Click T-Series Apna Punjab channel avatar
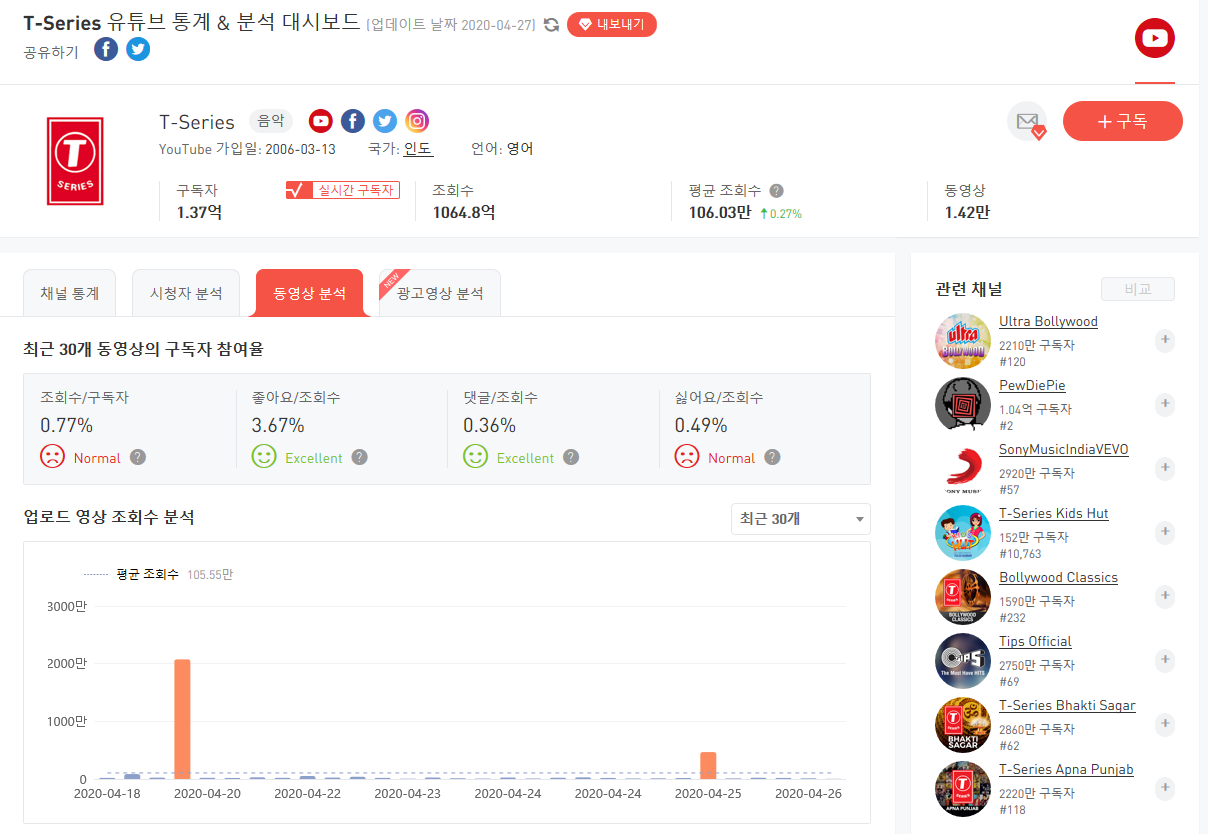Screen dimensions: 1208x834 click(963, 789)
